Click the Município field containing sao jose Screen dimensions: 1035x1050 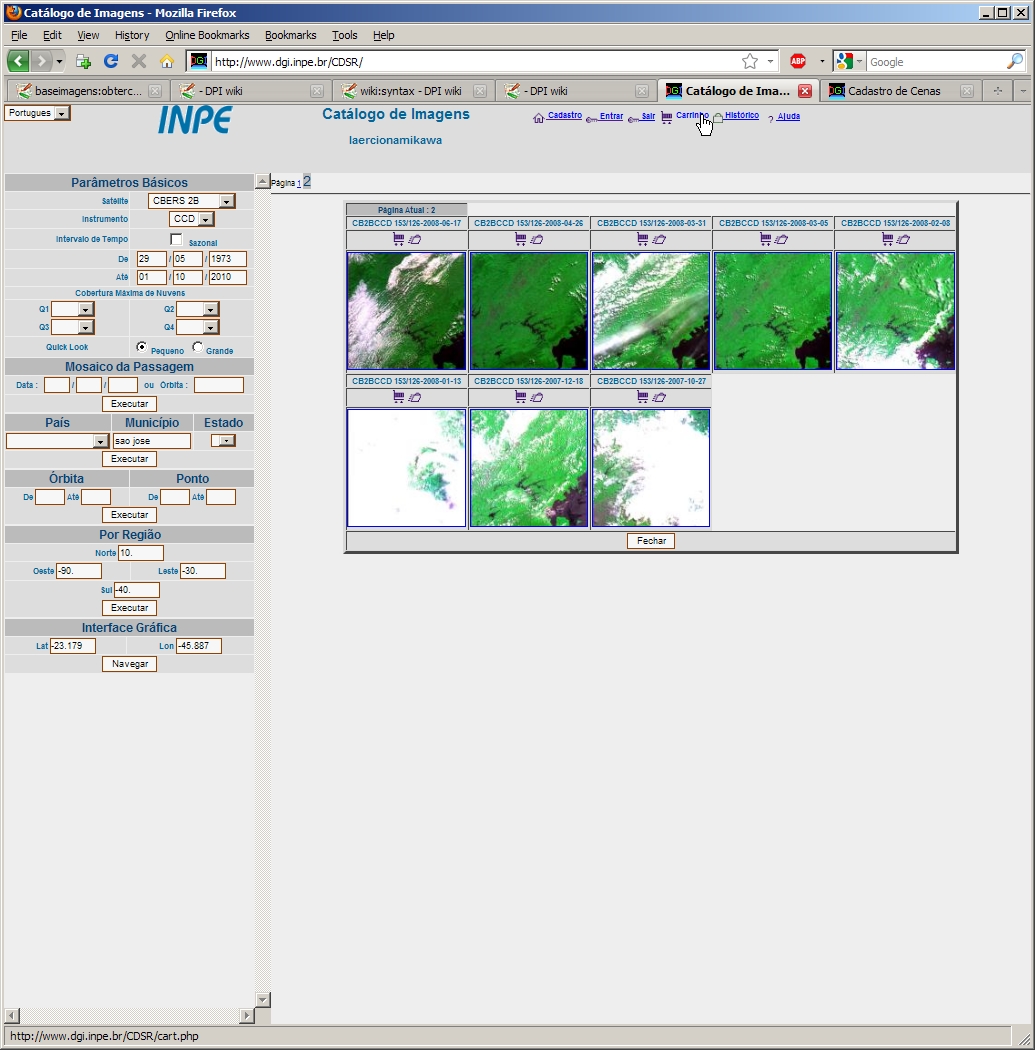tap(151, 441)
